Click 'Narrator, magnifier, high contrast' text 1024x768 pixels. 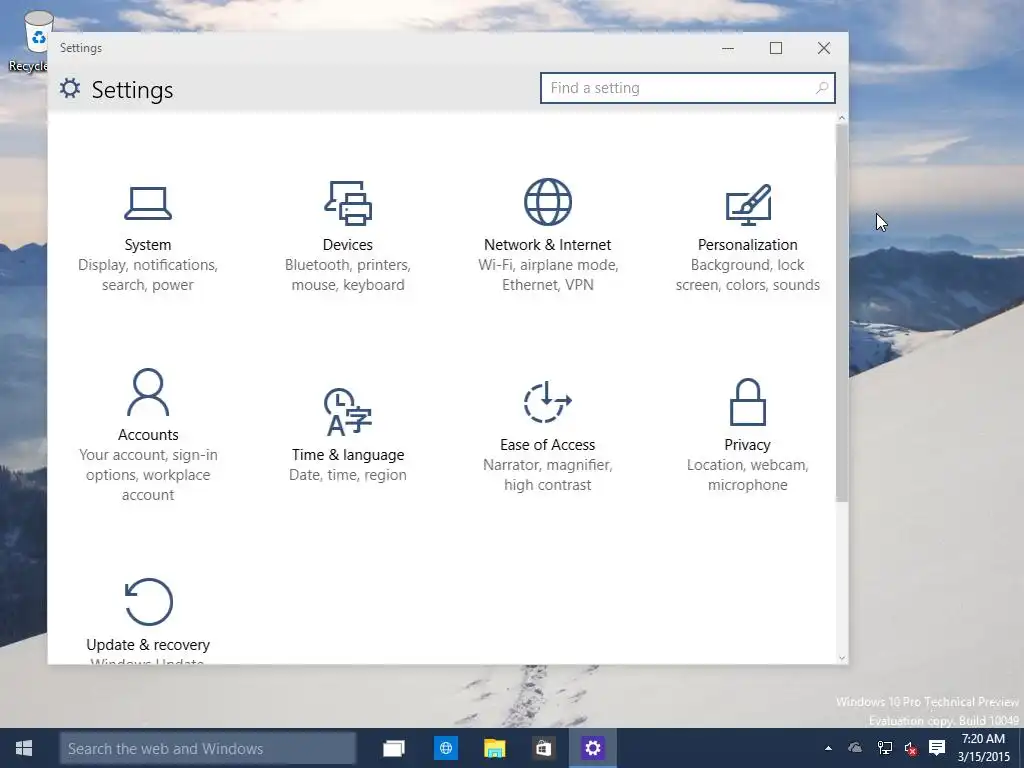click(x=548, y=475)
